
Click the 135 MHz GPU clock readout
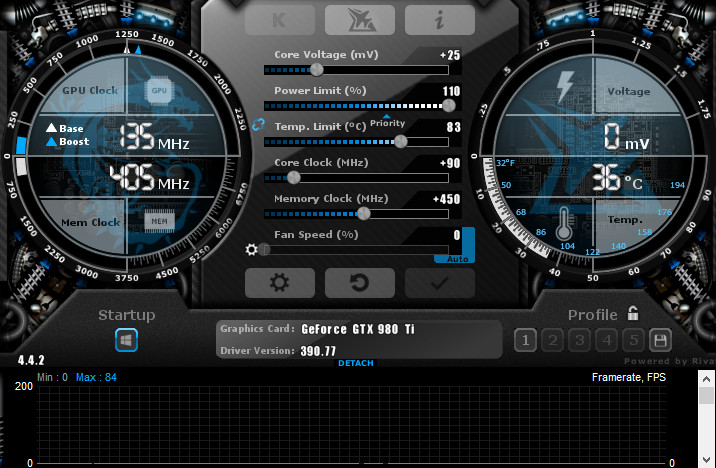pyautogui.click(x=154, y=137)
